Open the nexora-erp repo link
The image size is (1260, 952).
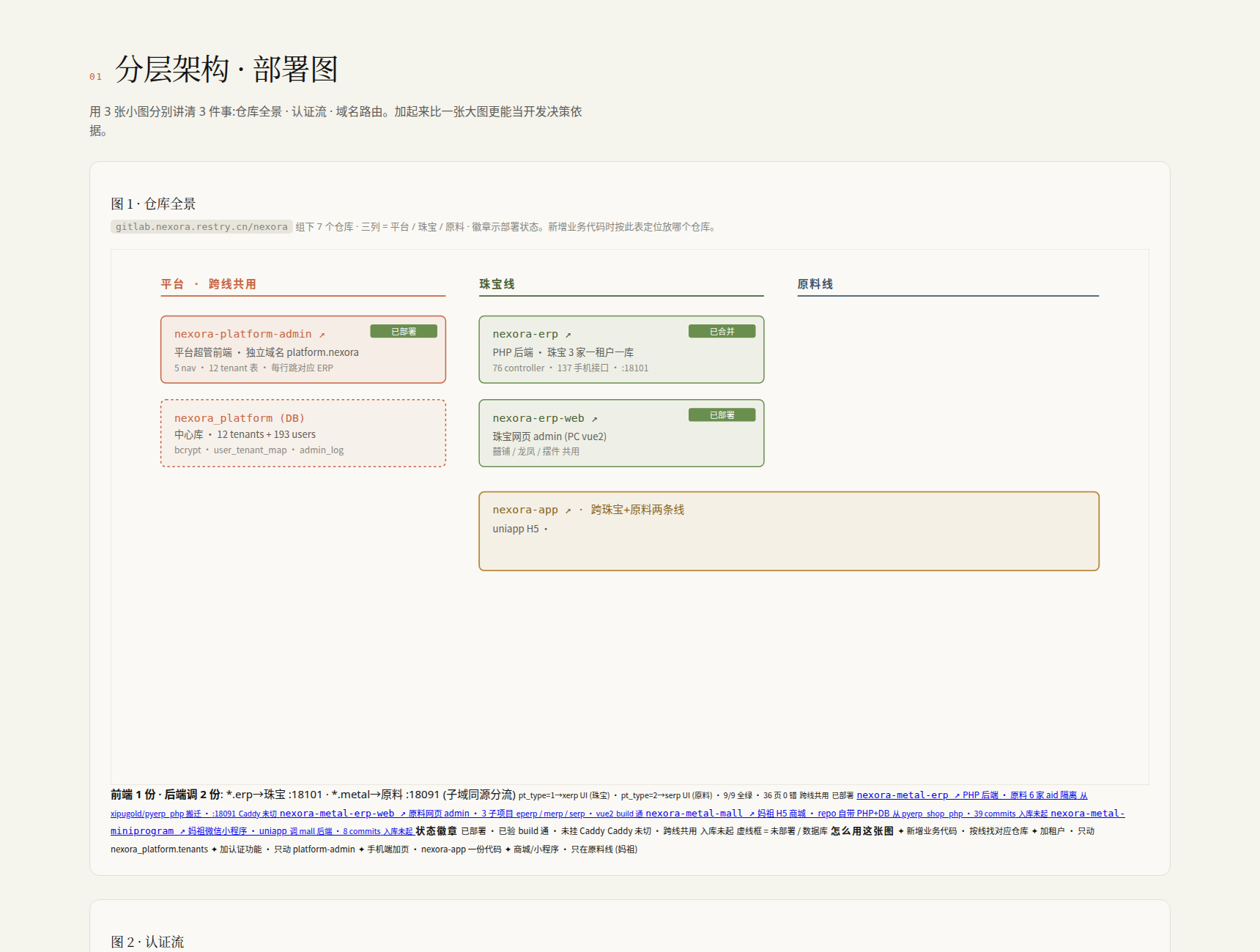[x=532, y=334]
